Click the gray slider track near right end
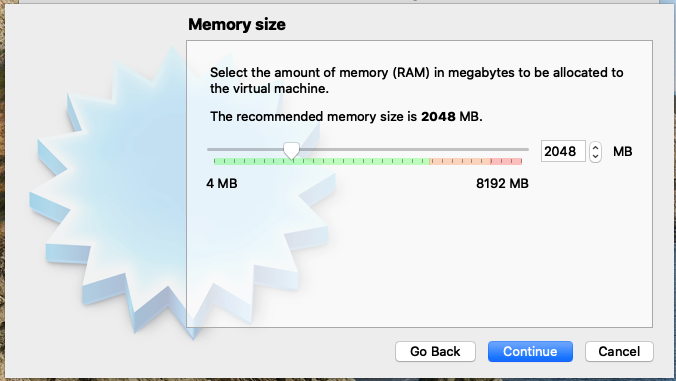 pos(509,150)
